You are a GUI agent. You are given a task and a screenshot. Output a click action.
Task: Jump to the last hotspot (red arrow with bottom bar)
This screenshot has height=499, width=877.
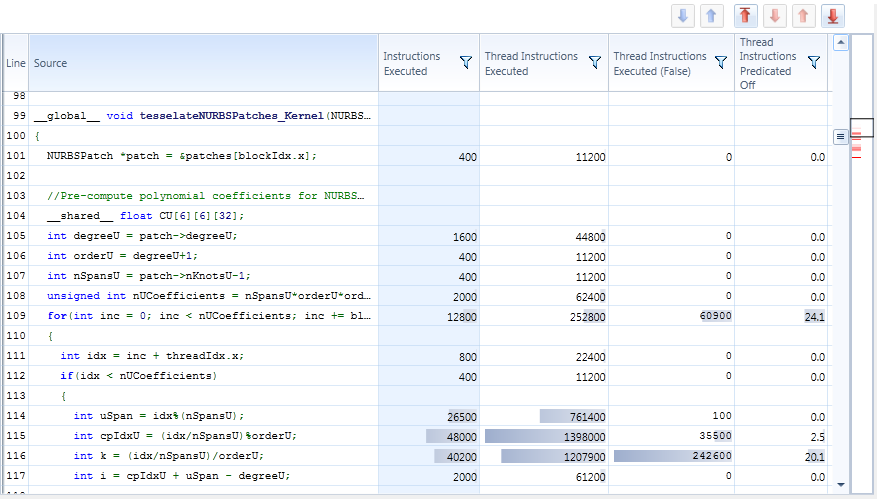832,16
